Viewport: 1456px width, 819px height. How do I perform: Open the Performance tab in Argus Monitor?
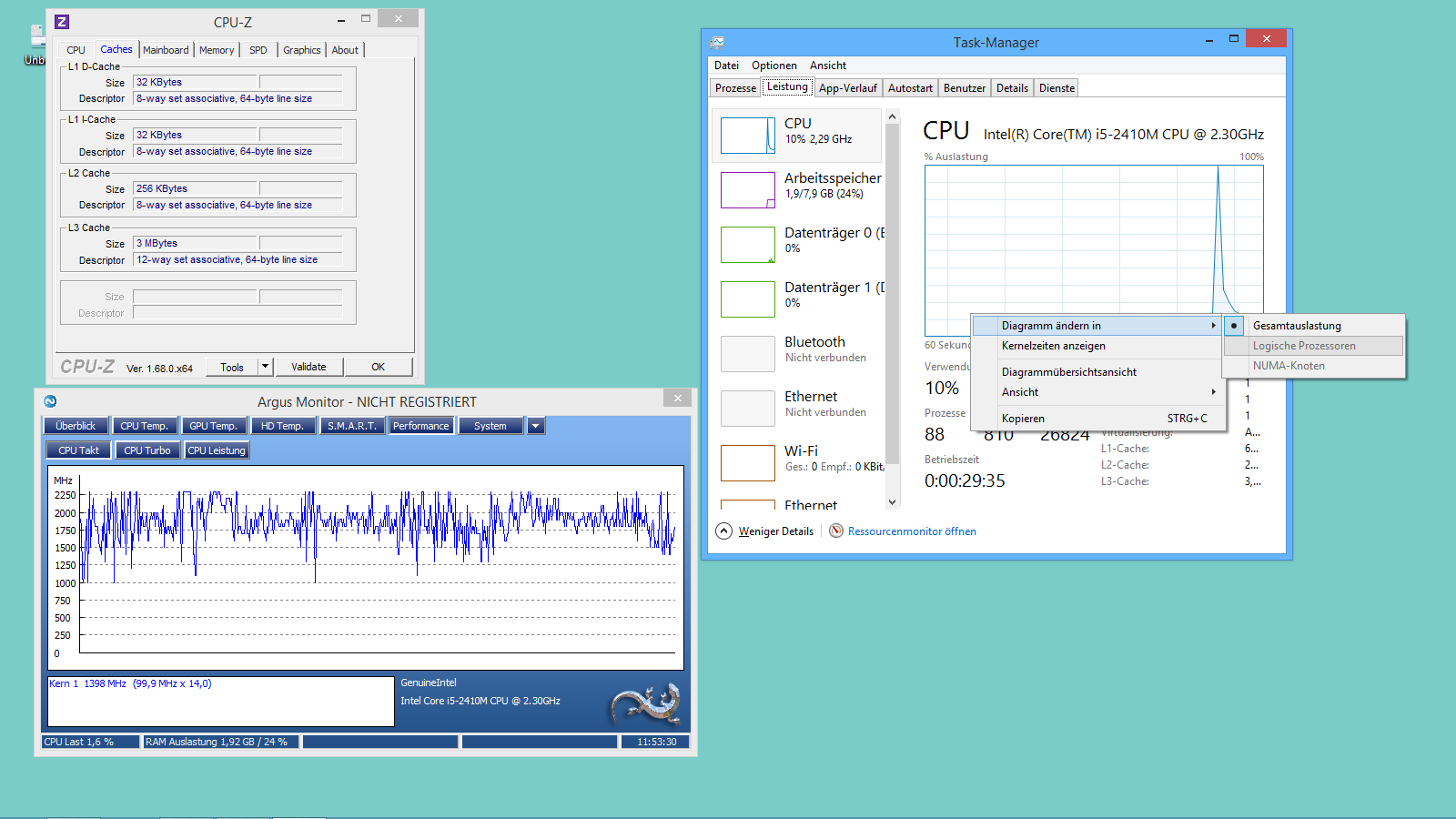pos(421,426)
